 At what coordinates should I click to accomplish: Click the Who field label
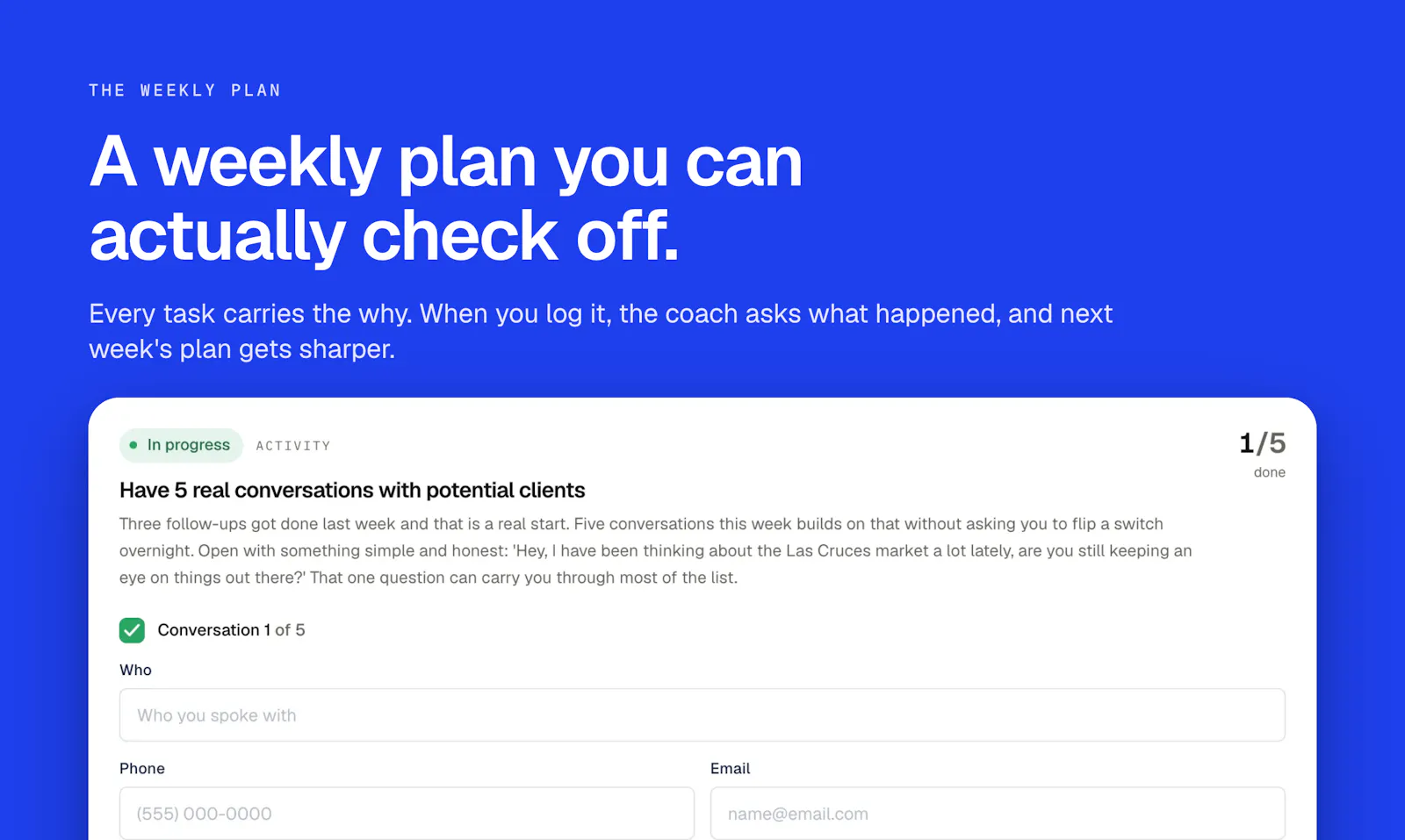135,670
